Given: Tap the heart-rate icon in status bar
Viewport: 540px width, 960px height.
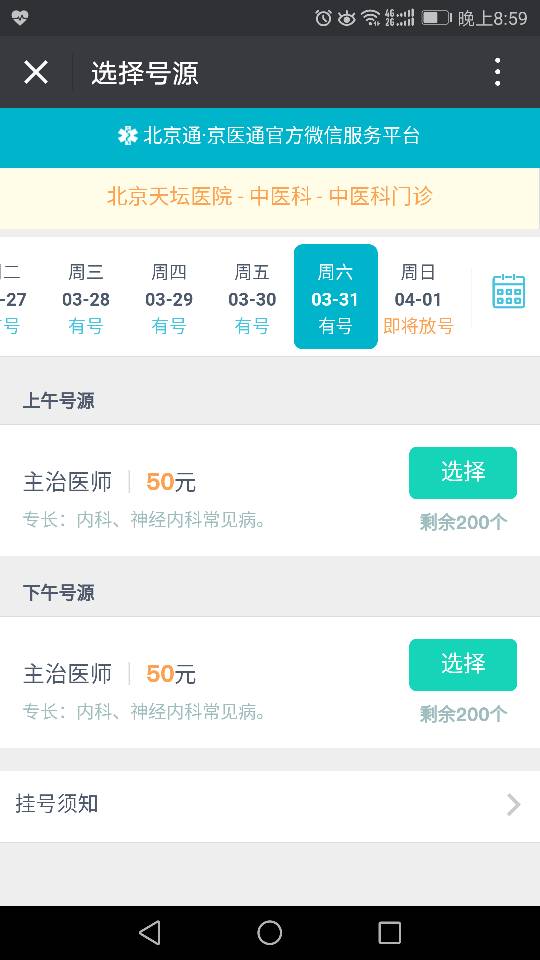Looking at the screenshot, I should (19, 18).
